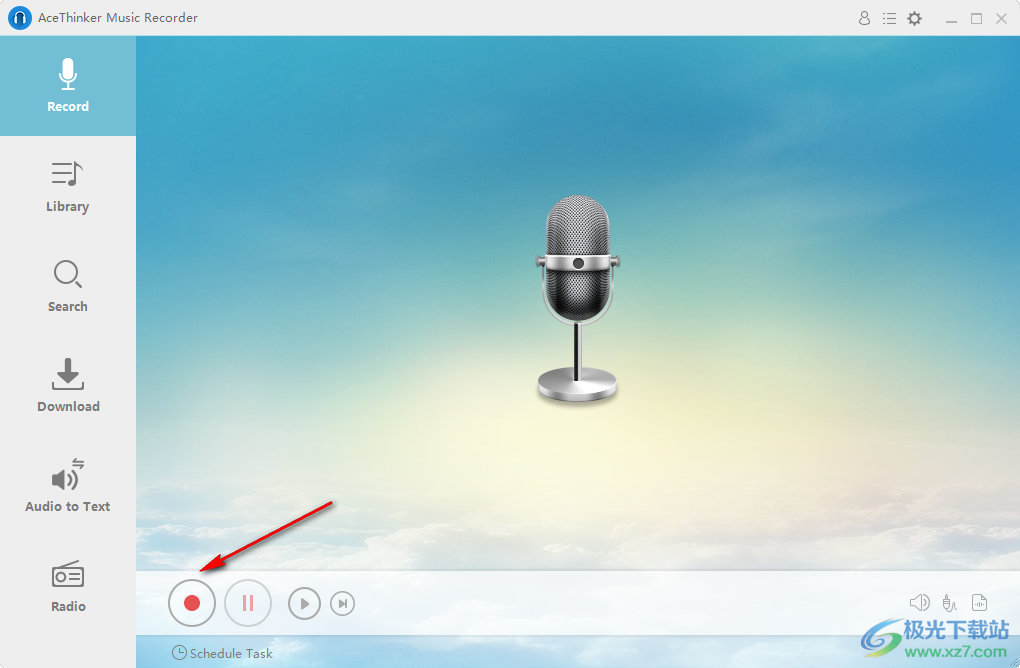Open the task list menu
Image resolution: width=1020 pixels, height=668 pixels.
coord(889,17)
